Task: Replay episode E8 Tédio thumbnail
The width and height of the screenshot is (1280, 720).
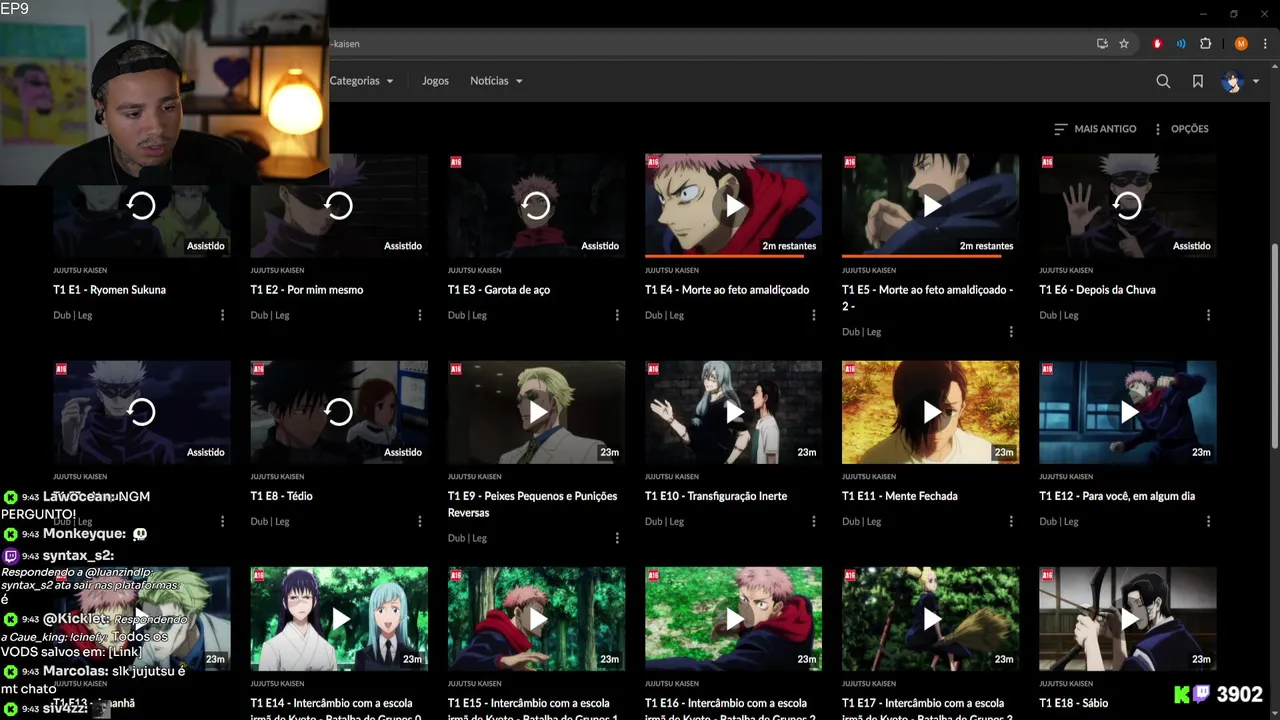Action: pyautogui.click(x=339, y=412)
